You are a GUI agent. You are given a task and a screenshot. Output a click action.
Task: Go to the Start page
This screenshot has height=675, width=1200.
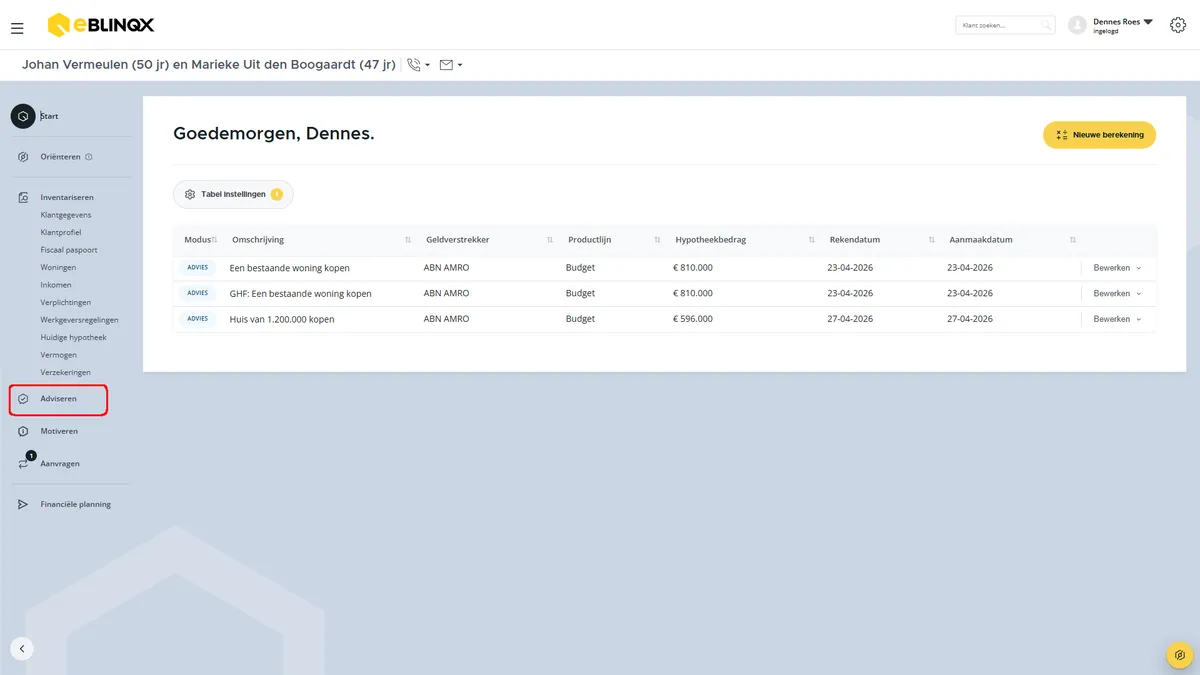49,116
